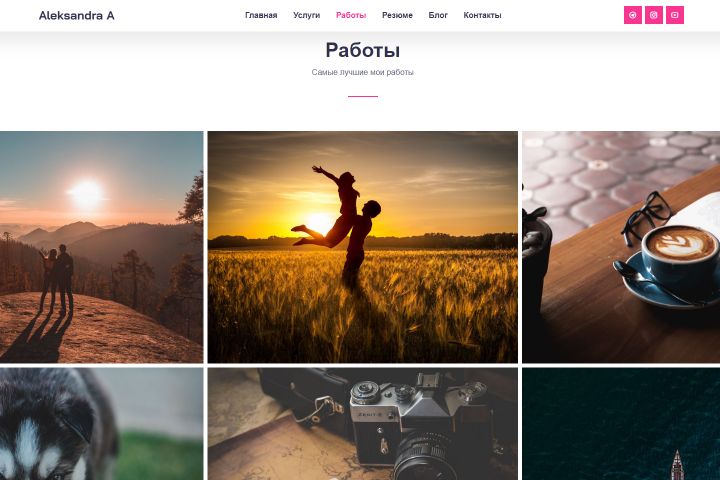Click the pink divider under the heading
Image resolution: width=720 pixels, height=480 pixels.
coord(363,96)
